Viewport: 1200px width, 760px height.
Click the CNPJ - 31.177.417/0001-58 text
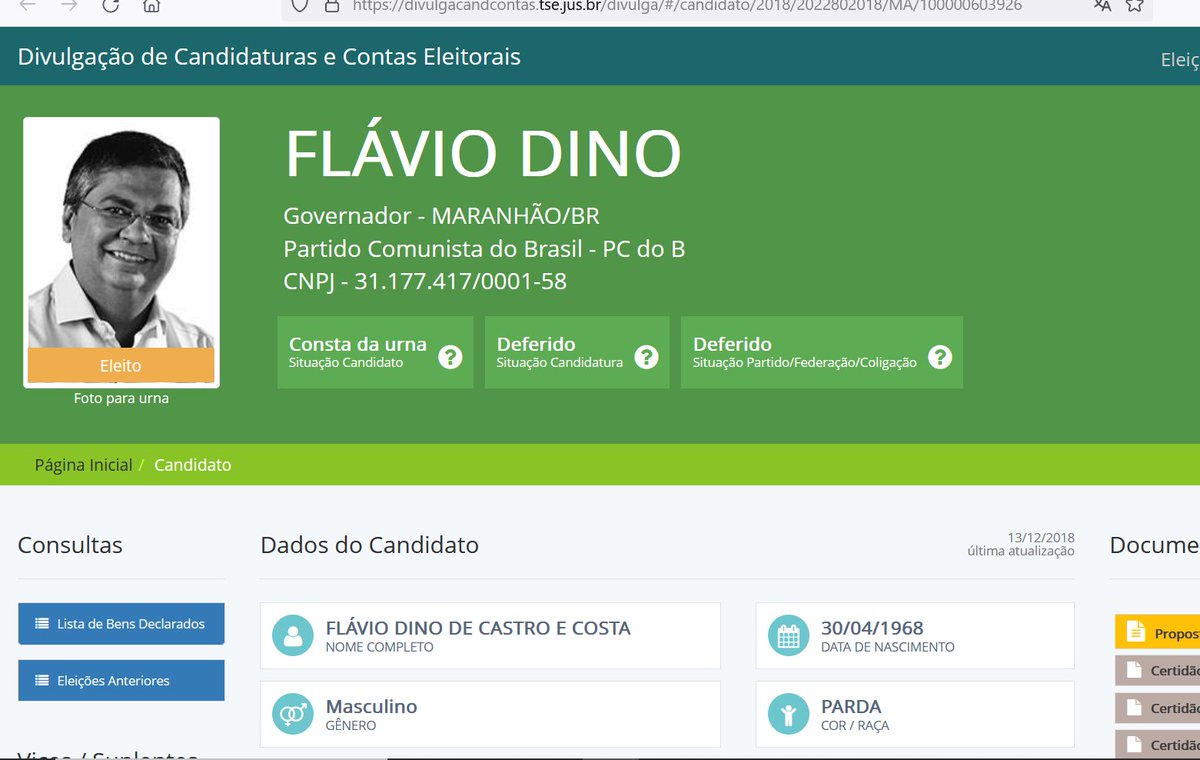pos(425,281)
